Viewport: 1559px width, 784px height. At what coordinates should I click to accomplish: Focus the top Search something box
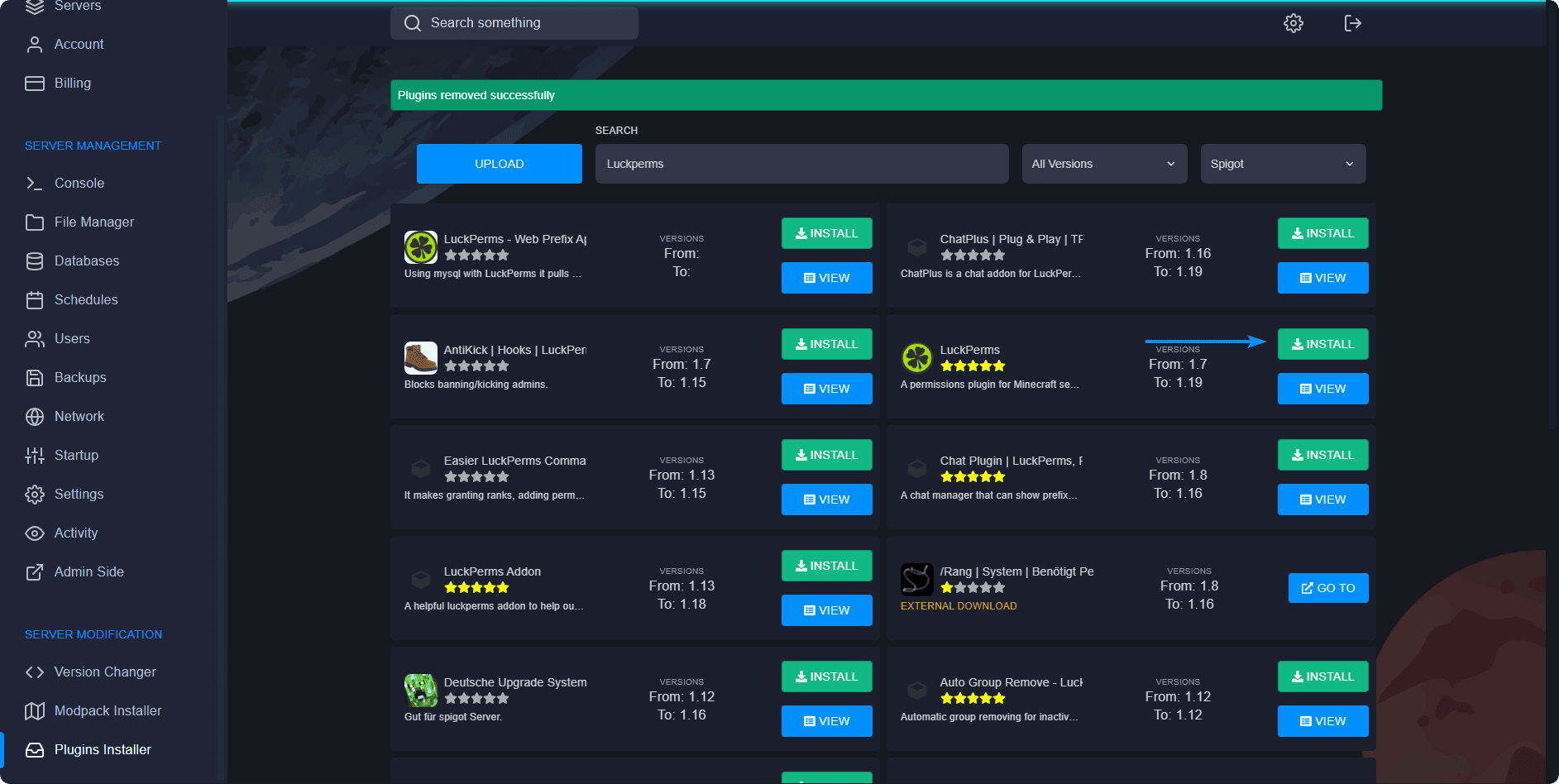click(514, 23)
